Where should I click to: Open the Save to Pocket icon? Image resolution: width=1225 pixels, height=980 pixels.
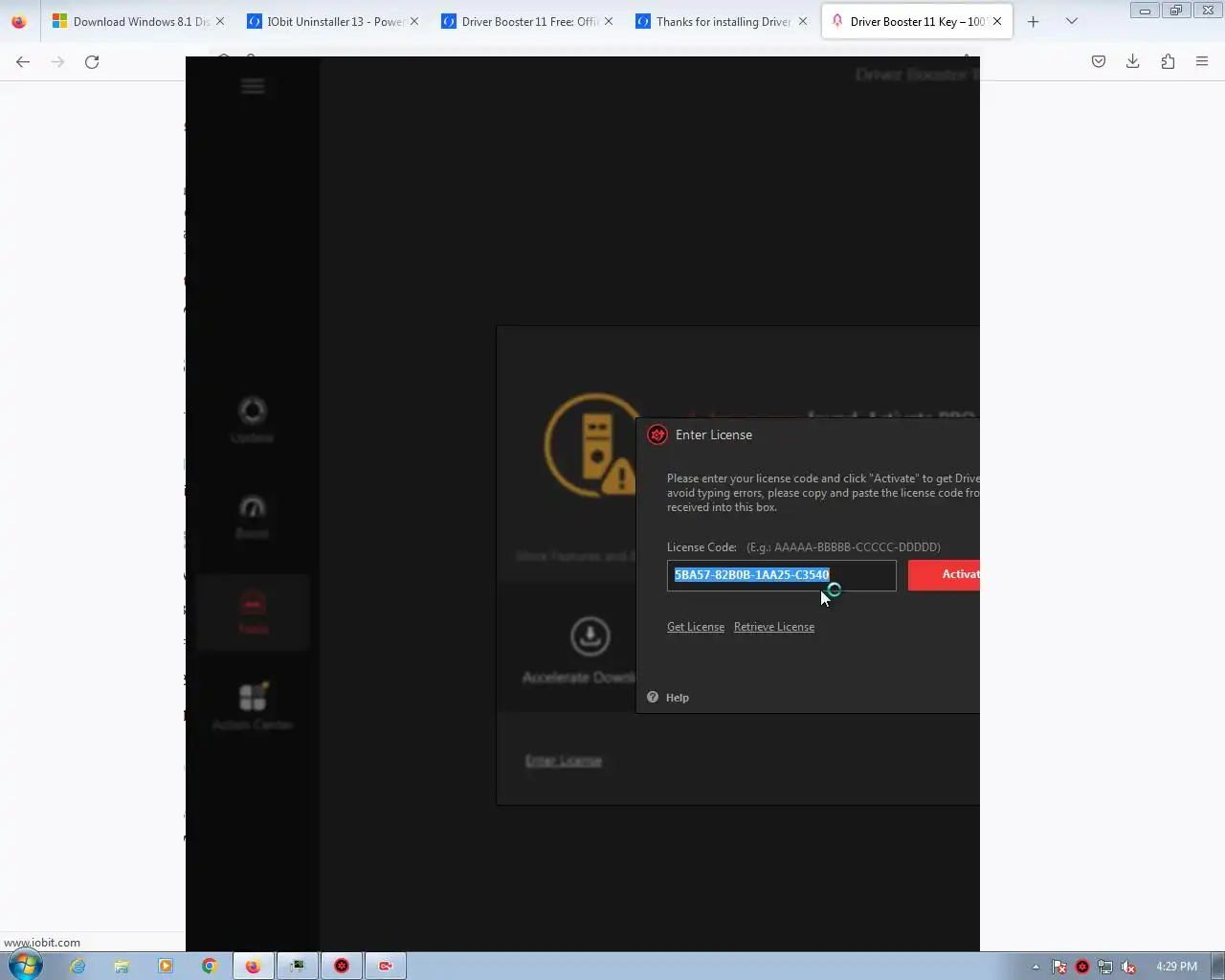[x=1099, y=61]
